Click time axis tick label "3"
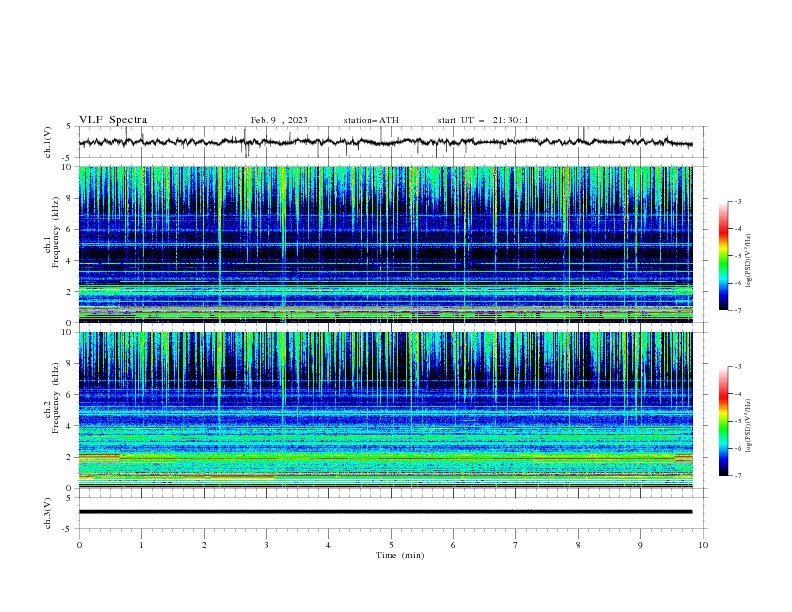Screen dimensions: 792x612 point(266,545)
